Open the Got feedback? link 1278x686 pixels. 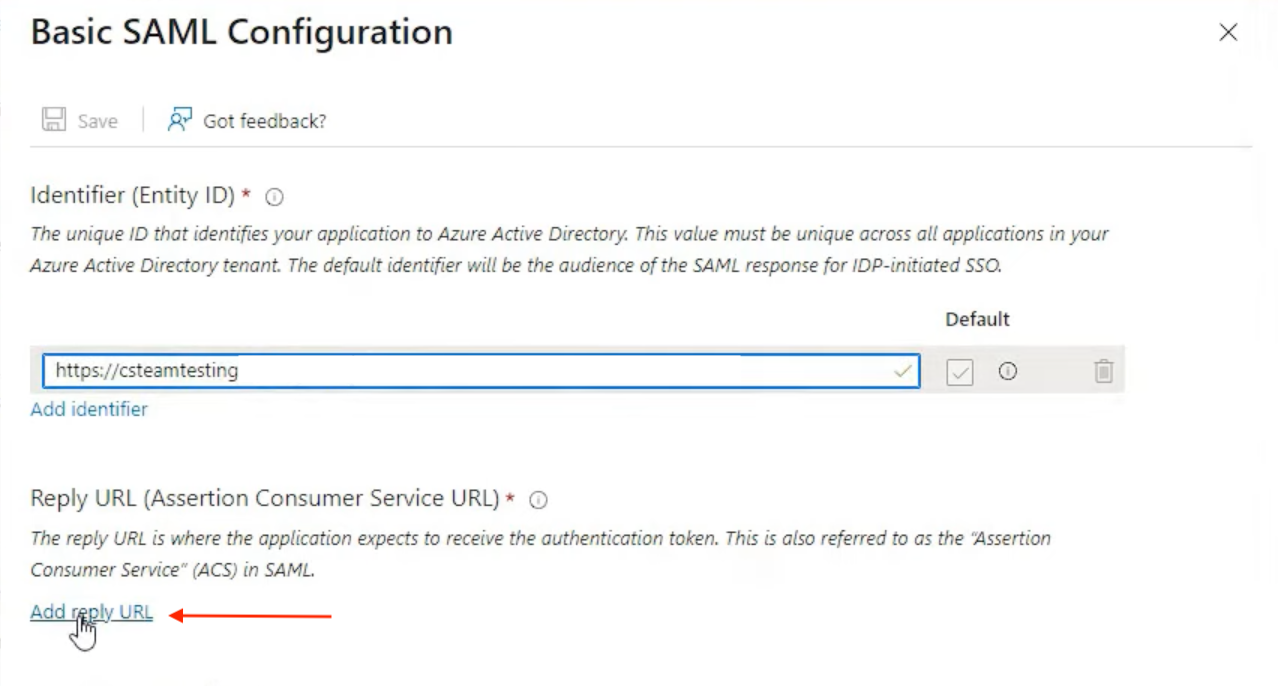pyautogui.click(x=264, y=121)
